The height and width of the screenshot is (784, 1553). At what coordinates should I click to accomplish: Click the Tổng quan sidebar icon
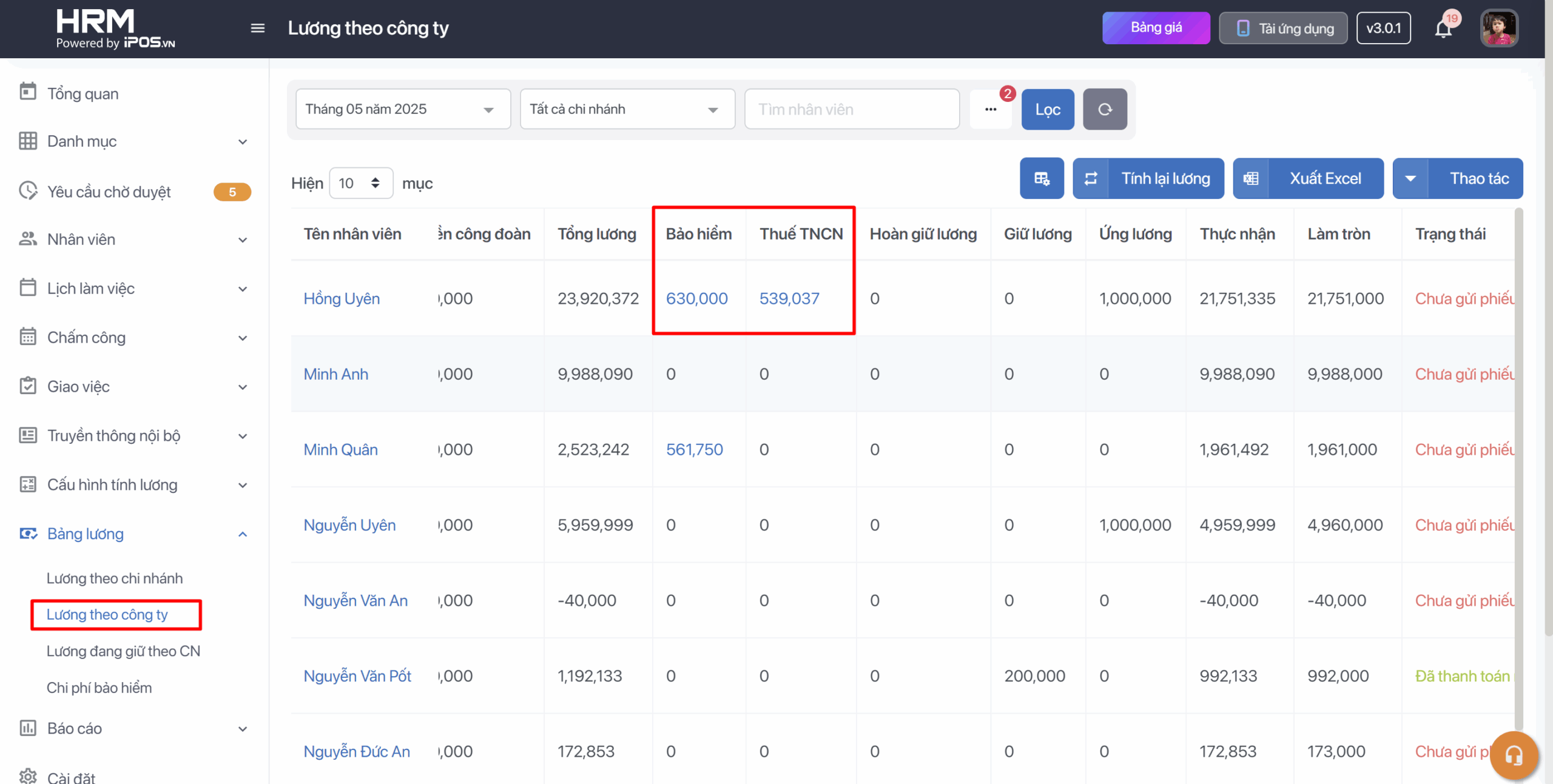[x=28, y=92]
